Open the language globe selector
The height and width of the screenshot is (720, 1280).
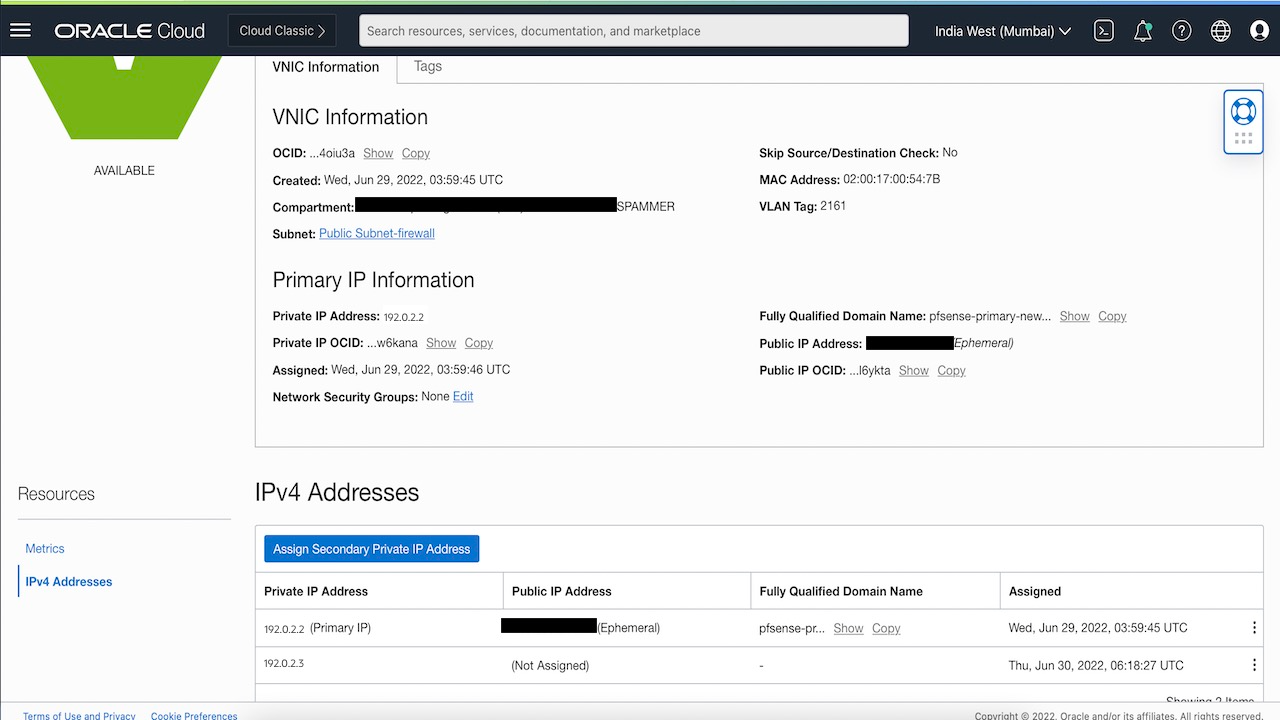(x=1220, y=30)
